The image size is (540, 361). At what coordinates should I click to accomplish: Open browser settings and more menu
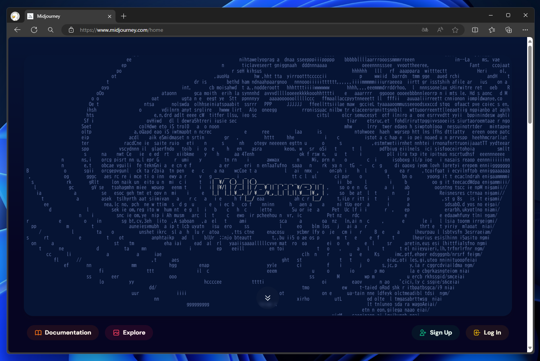525,30
